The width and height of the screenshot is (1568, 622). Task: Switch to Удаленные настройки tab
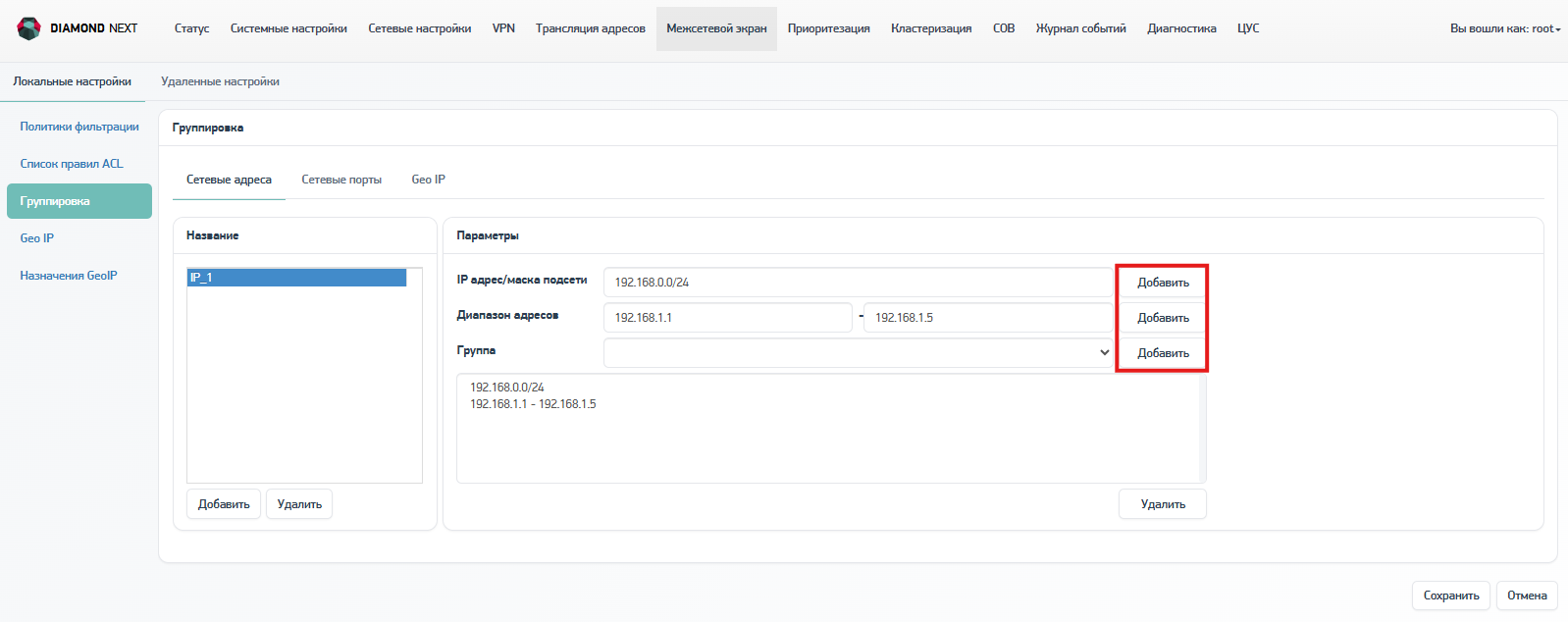coord(220,81)
